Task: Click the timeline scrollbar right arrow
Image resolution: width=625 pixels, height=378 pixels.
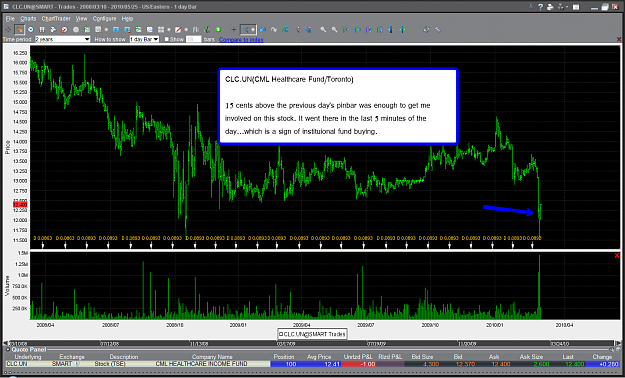Action: click(617, 343)
